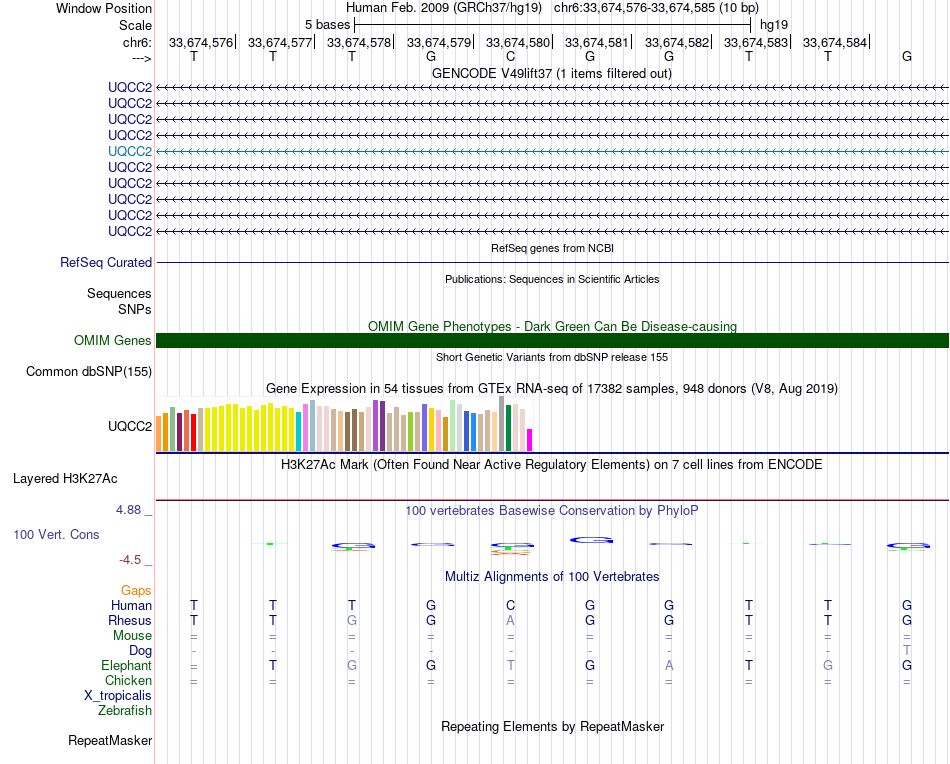This screenshot has height=764, width=950.
Task: Click Repeating Elements by RepeatMasker title
Action: [x=553, y=726]
